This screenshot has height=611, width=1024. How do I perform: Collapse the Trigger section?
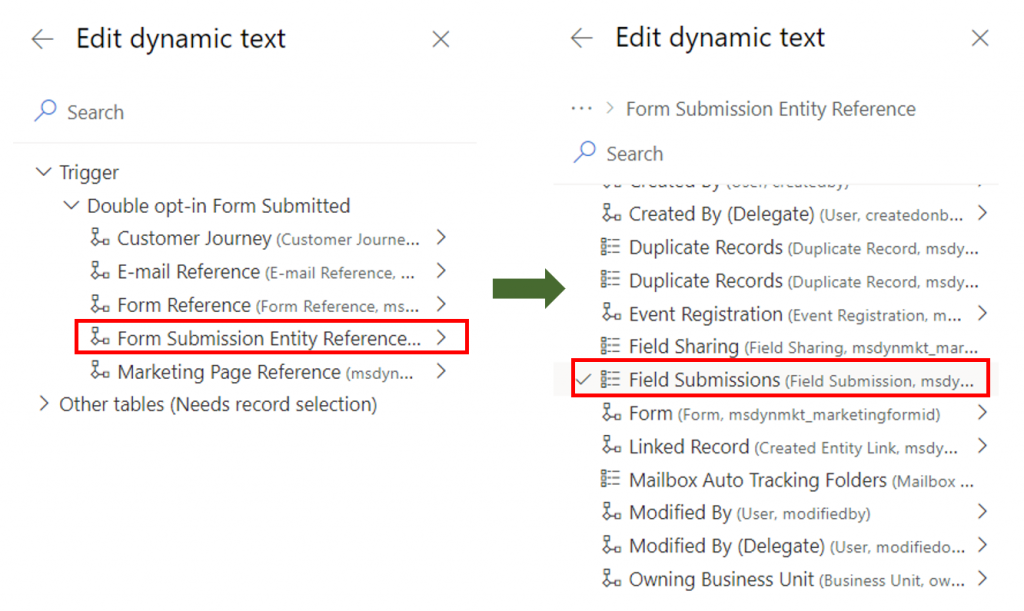[42, 172]
